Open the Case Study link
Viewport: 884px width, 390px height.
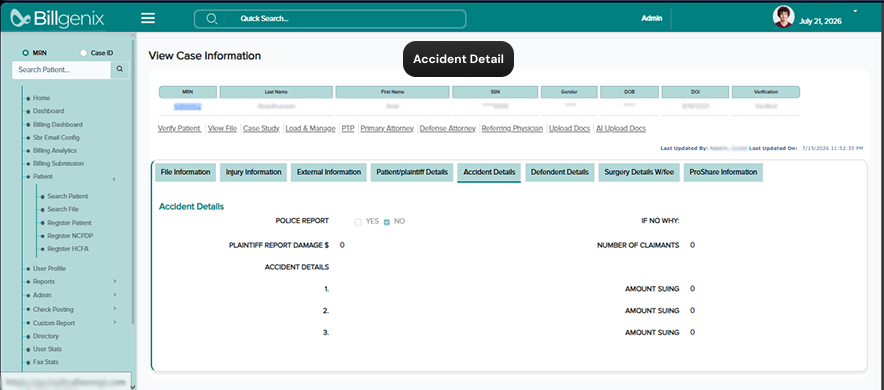pos(261,128)
